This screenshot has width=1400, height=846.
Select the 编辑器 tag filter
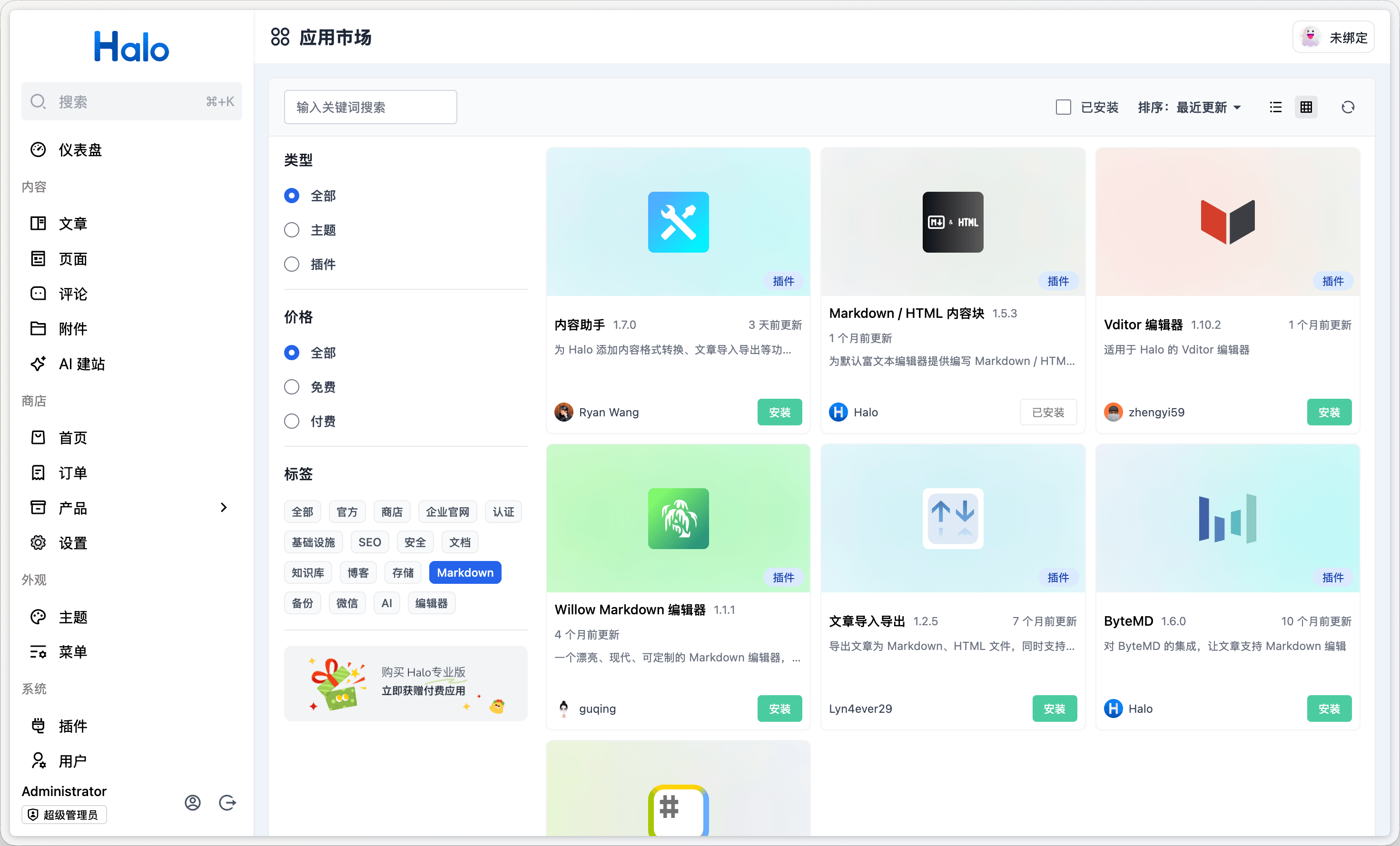pyautogui.click(x=431, y=603)
